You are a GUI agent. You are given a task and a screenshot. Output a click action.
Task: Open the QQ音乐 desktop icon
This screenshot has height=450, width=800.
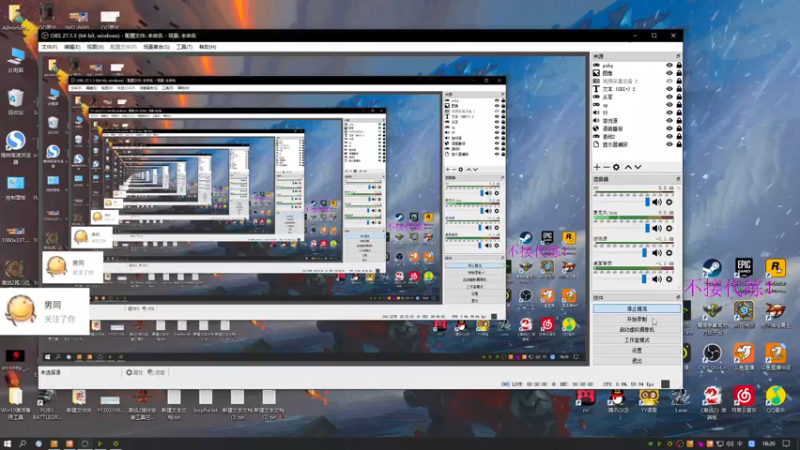[x=775, y=399]
